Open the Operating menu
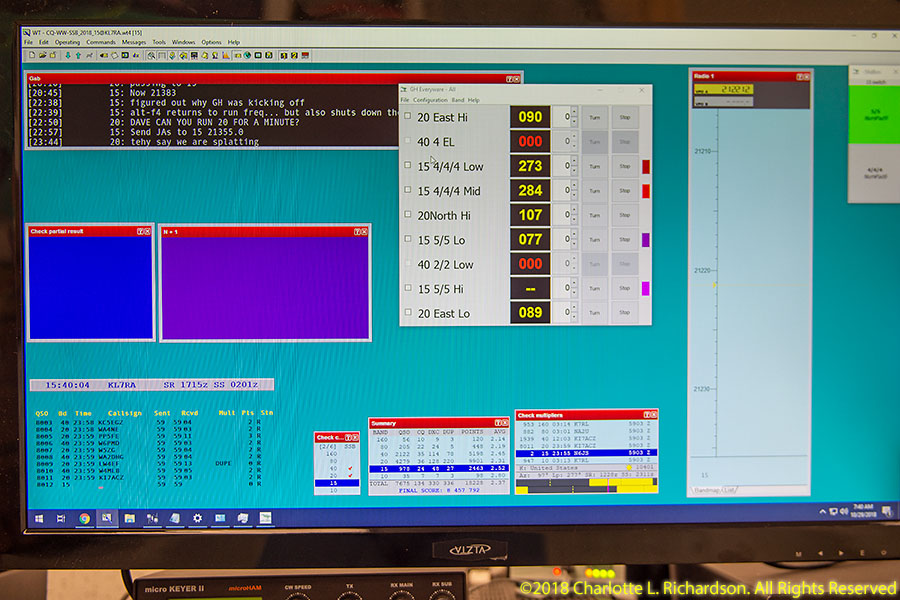Screen dimensions: 900x600 coord(67,42)
